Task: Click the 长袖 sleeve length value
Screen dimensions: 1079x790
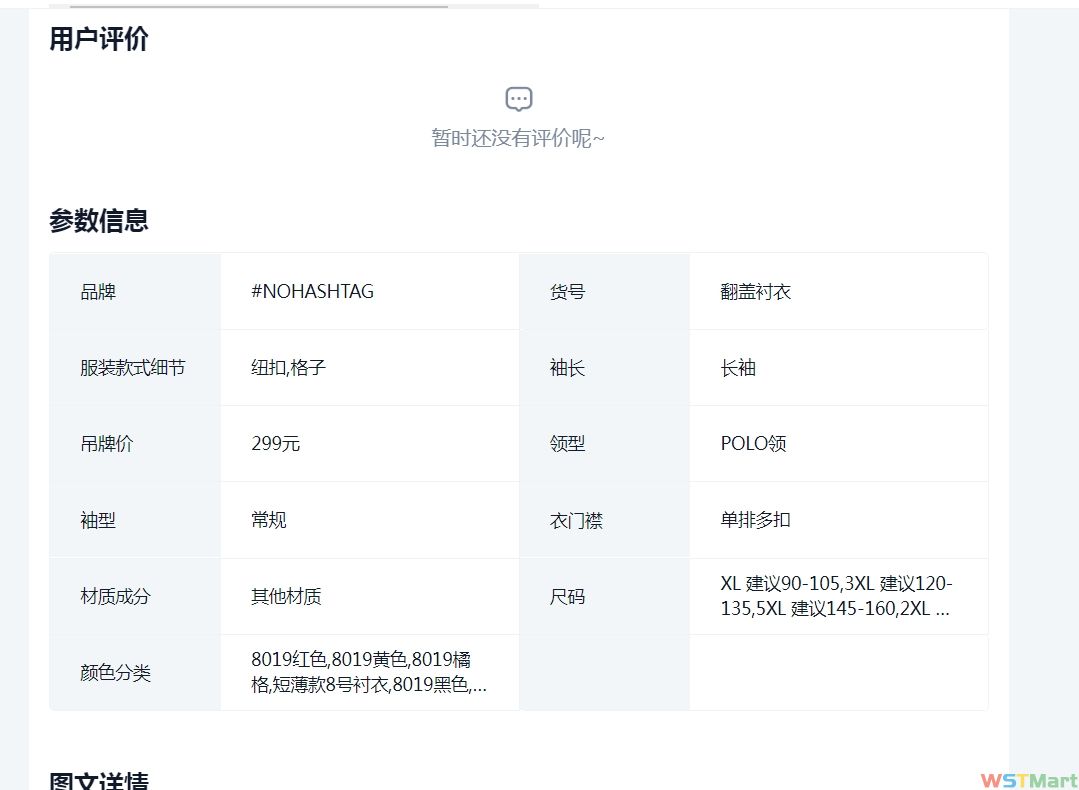Action: [738, 368]
